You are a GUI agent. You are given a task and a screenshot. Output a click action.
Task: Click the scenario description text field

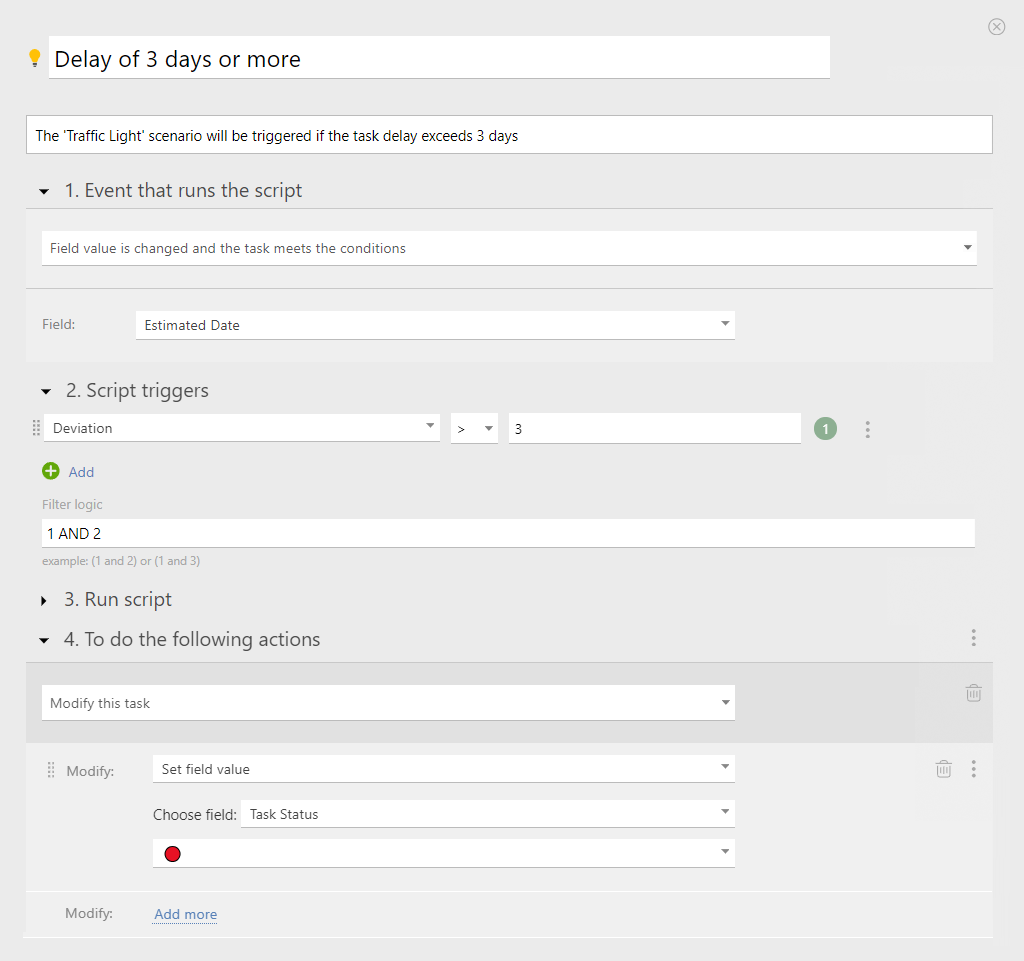point(509,135)
